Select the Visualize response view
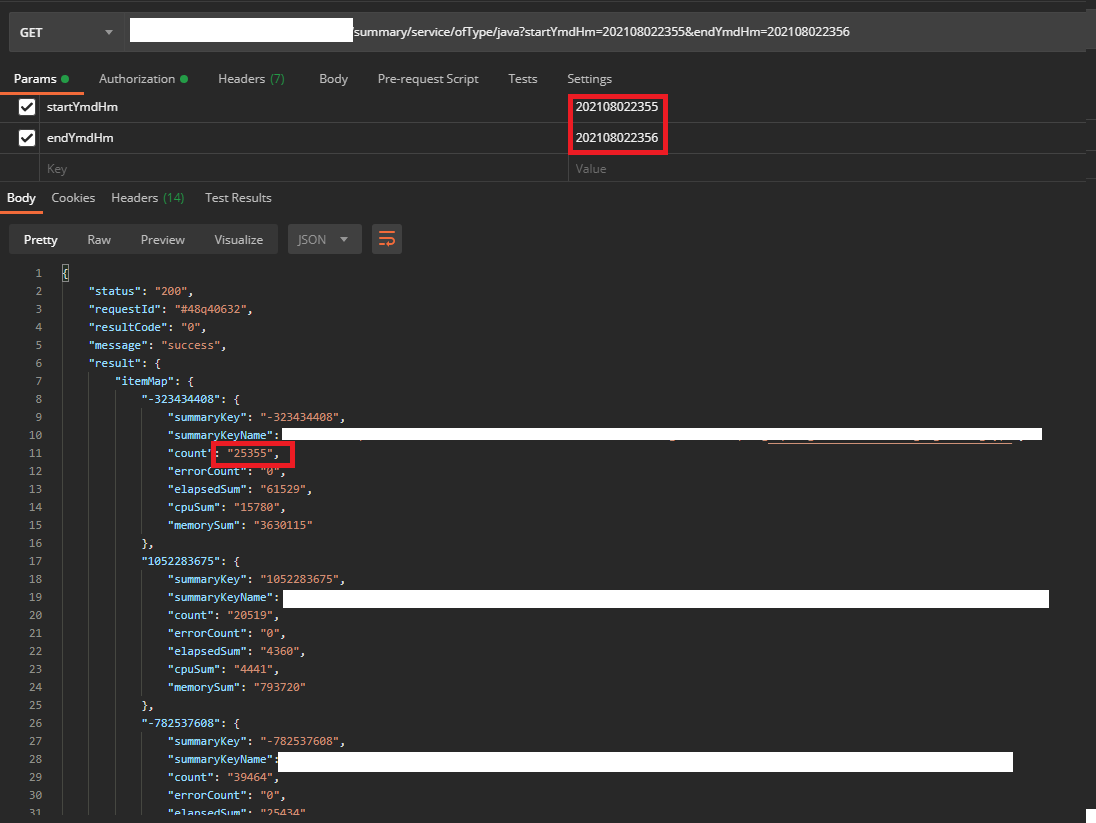This screenshot has width=1096, height=823. point(238,240)
